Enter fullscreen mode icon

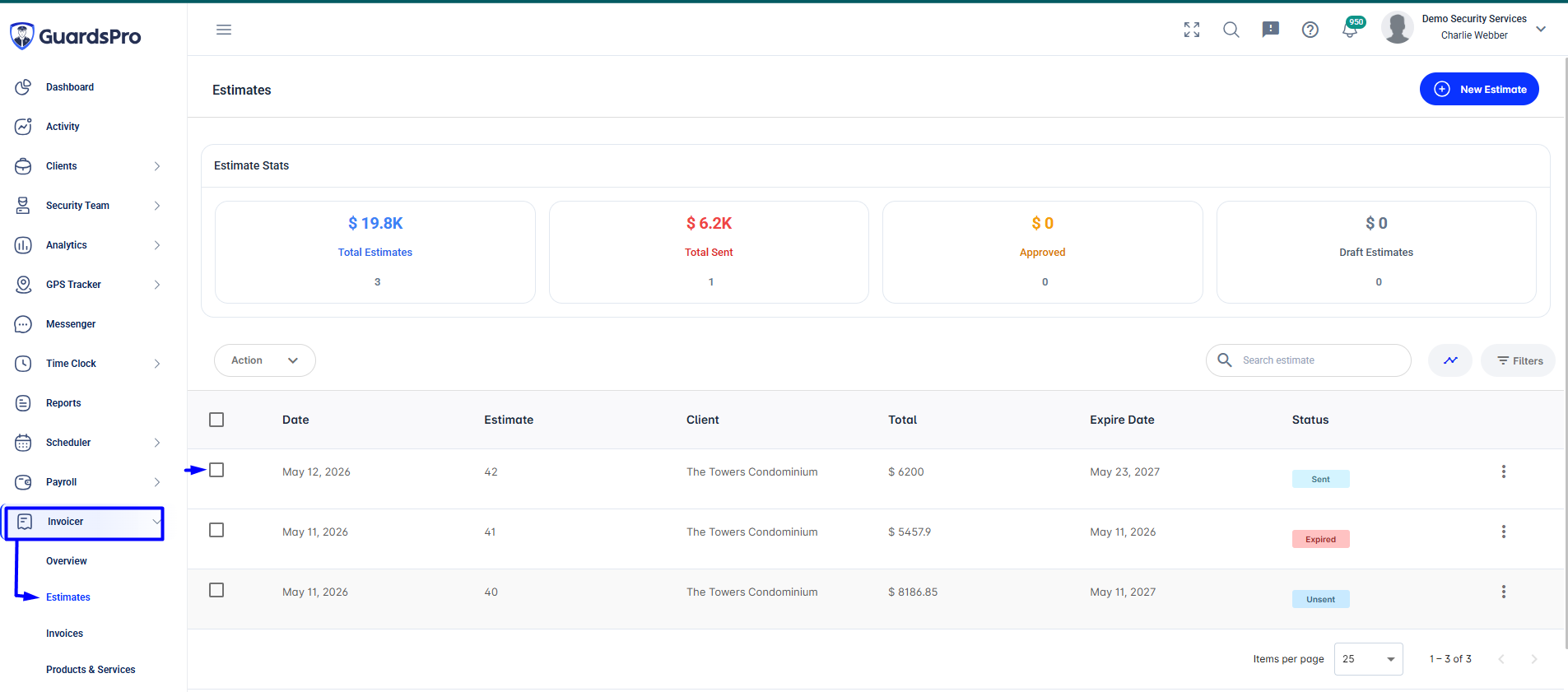pos(1192,30)
